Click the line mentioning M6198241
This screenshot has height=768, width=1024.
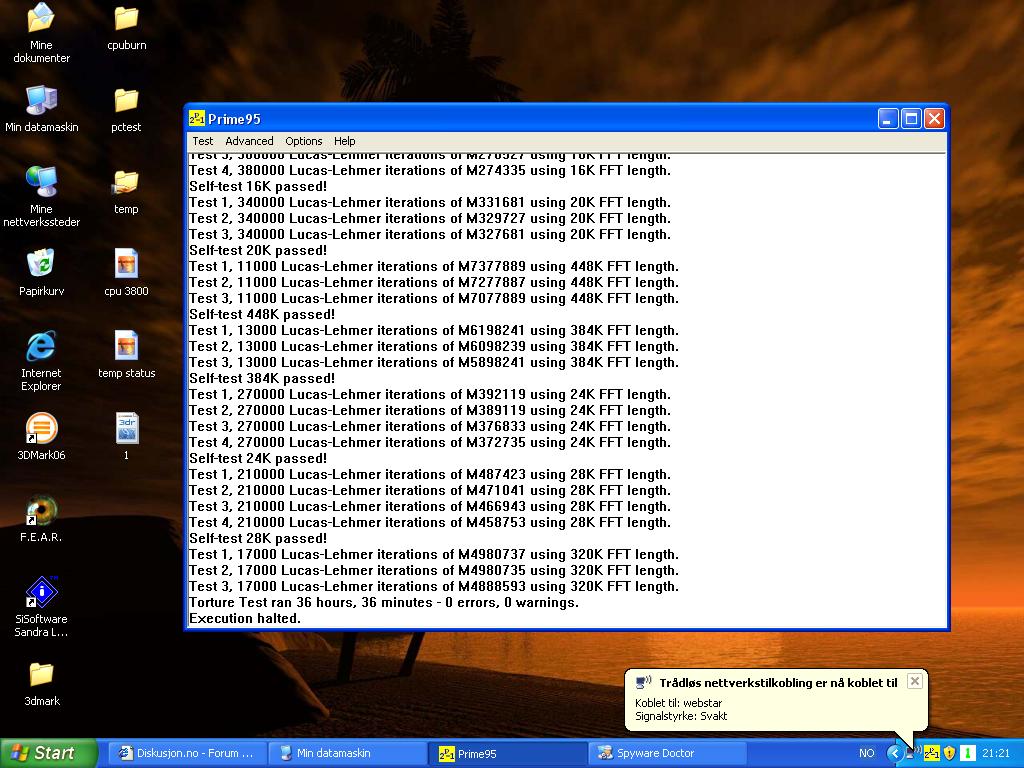tap(434, 330)
